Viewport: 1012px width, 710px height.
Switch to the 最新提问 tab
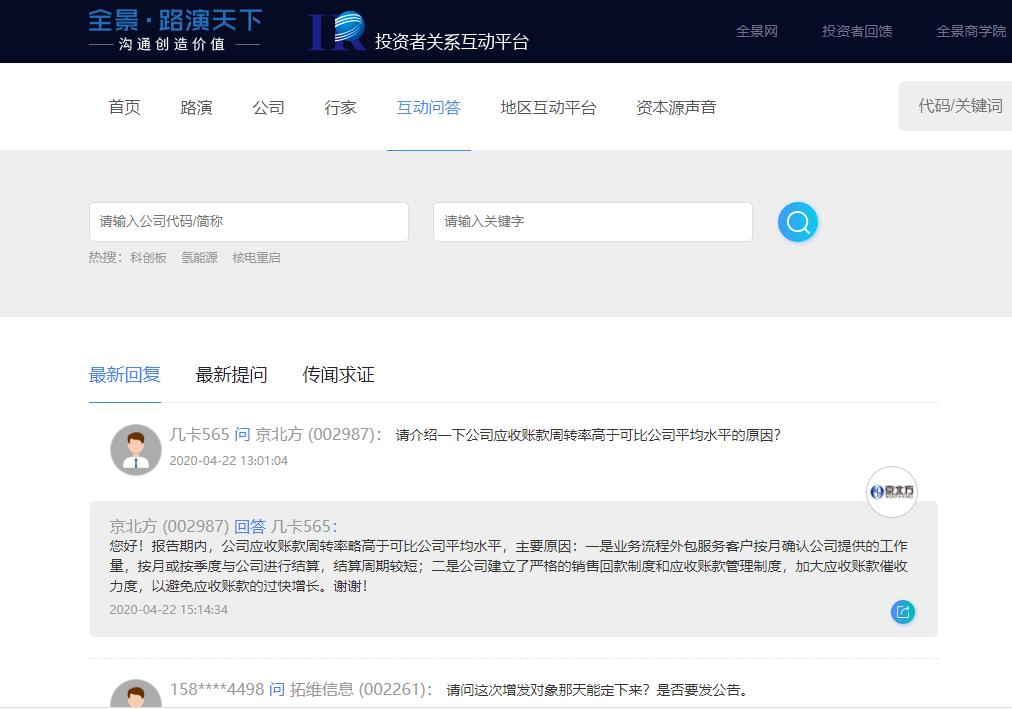[x=230, y=374]
